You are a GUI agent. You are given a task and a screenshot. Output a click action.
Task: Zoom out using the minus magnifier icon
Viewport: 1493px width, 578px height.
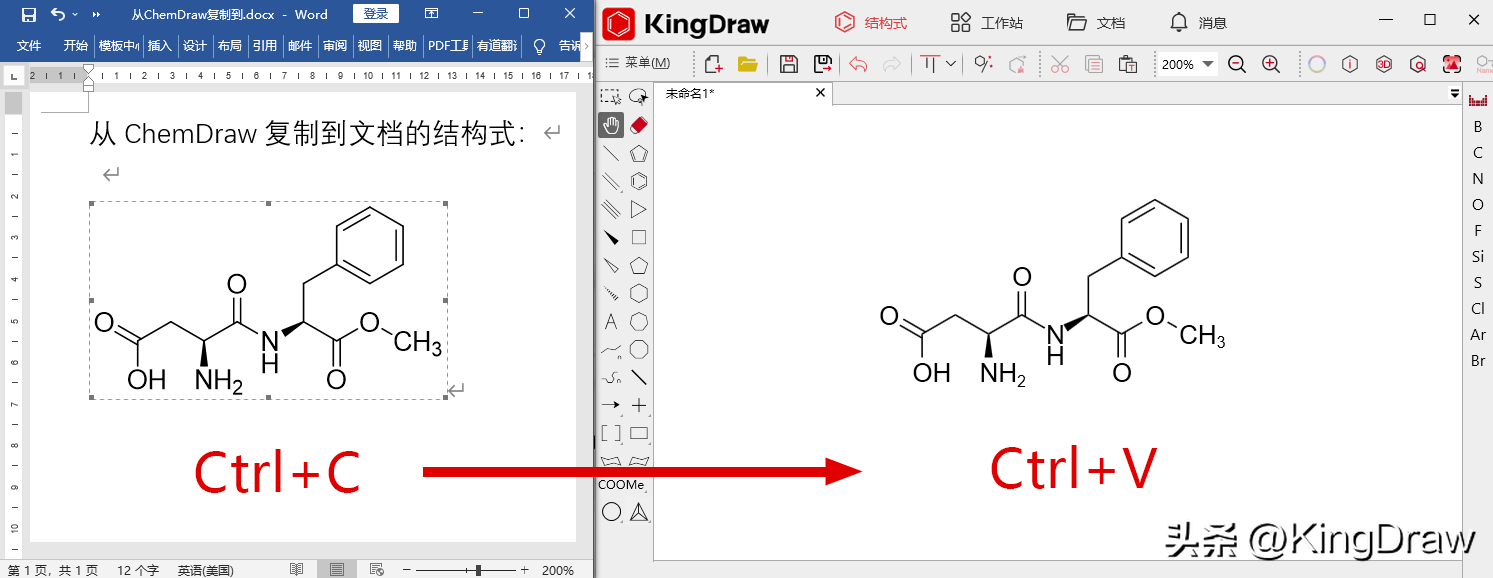1237,64
